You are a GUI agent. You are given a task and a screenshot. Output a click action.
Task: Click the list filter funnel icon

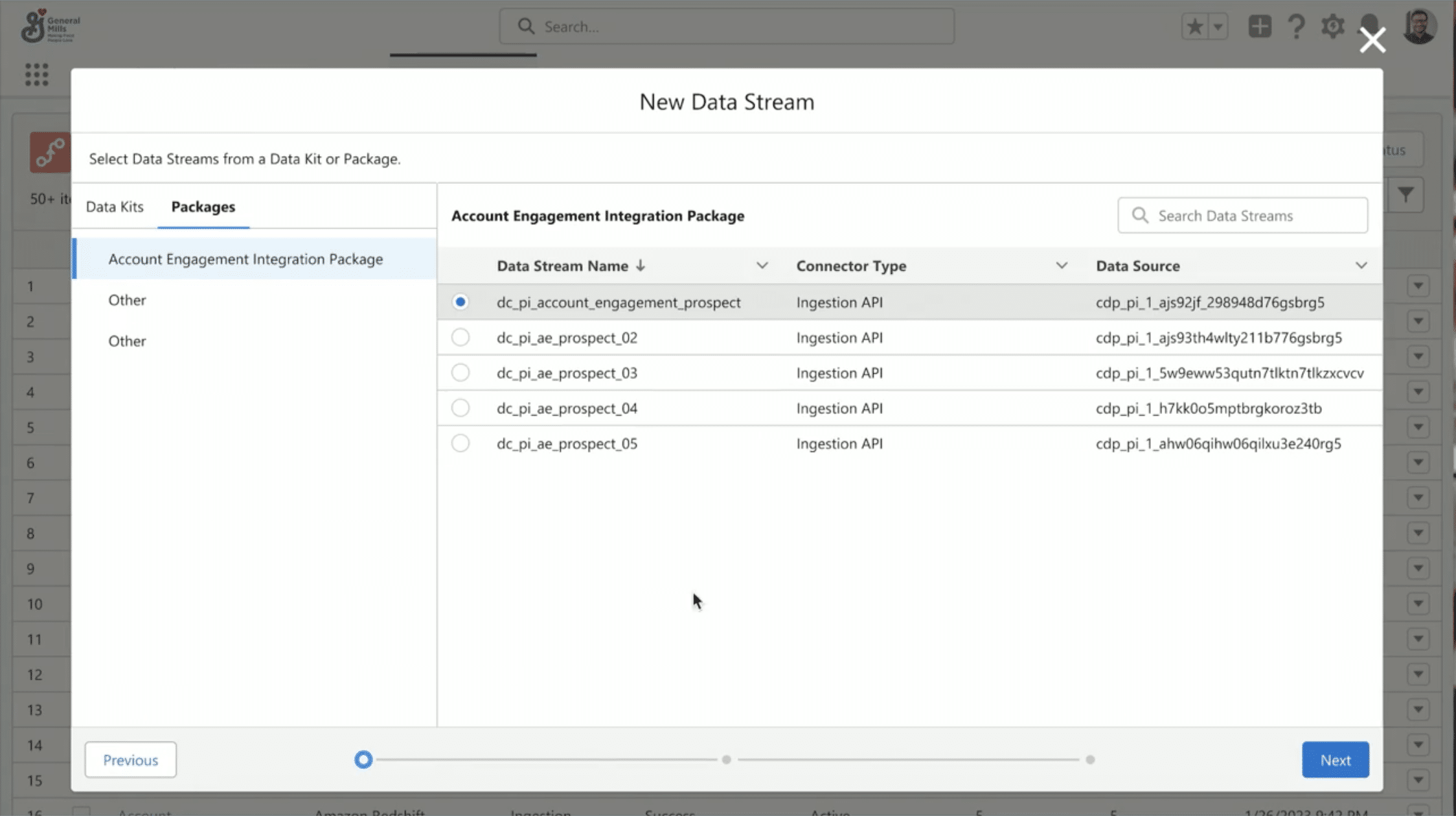[1405, 194]
